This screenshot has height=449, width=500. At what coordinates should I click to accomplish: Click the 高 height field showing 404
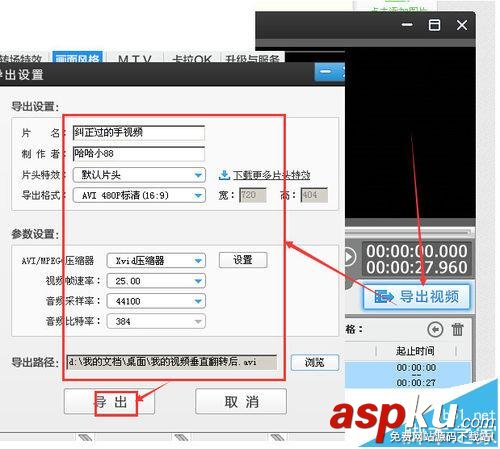tap(314, 195)
